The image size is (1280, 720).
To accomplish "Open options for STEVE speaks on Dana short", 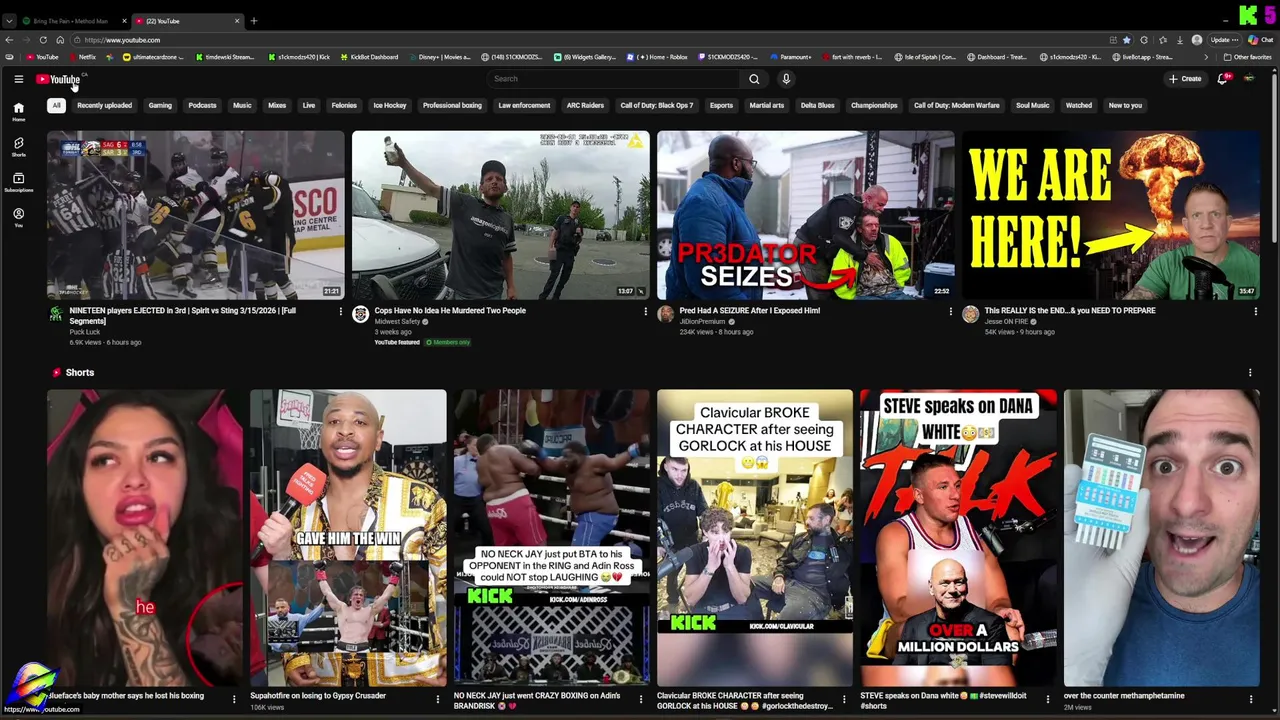I will (1047, 699).
